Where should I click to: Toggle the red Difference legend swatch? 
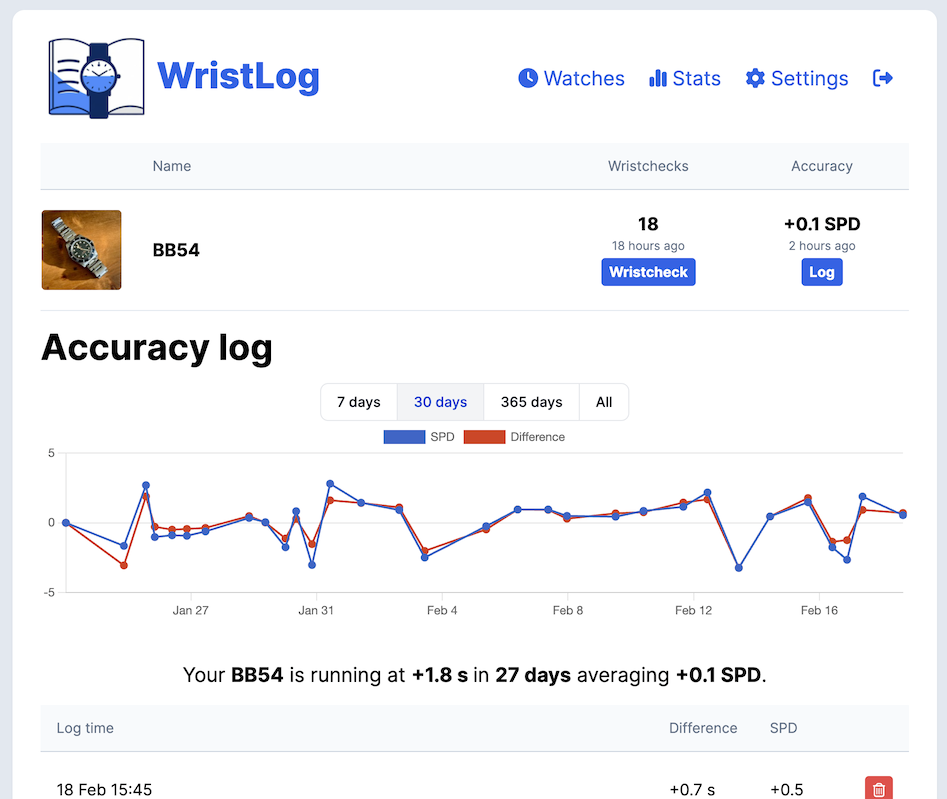coord(483,437)
